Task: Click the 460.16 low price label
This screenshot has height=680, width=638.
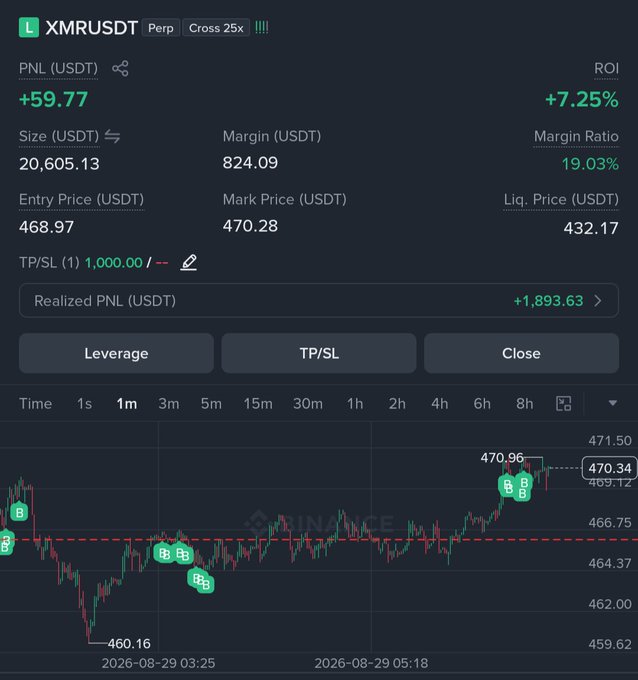Action: coord(129,644)
